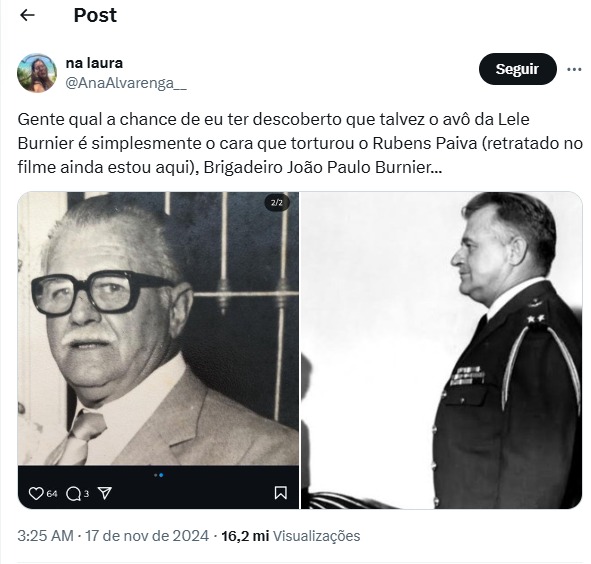This screenshot has height=564, width=591.
Task: Click the na laura display name
Action: point(94,63)
